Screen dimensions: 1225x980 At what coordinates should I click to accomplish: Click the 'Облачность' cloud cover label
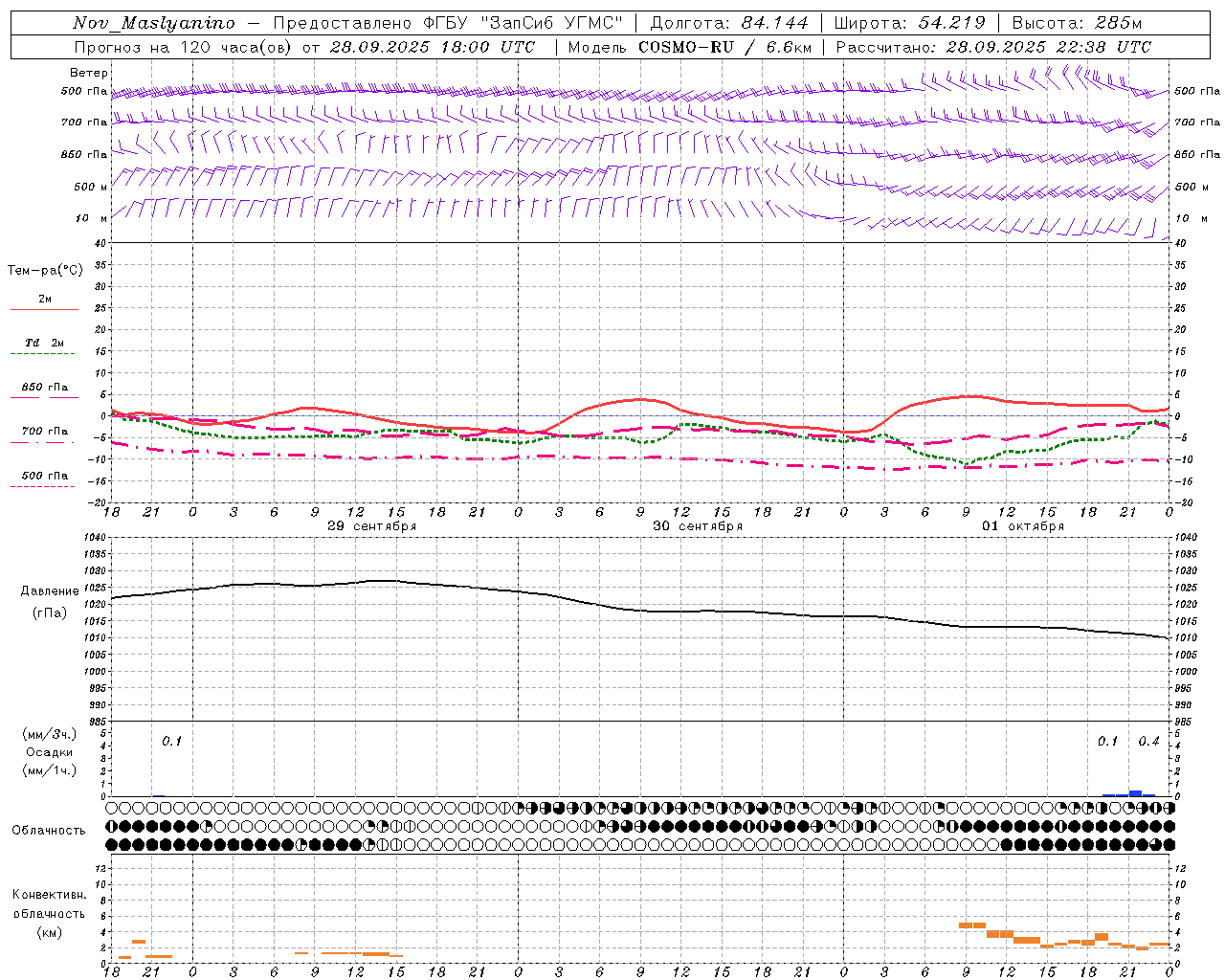pos(49,831)
